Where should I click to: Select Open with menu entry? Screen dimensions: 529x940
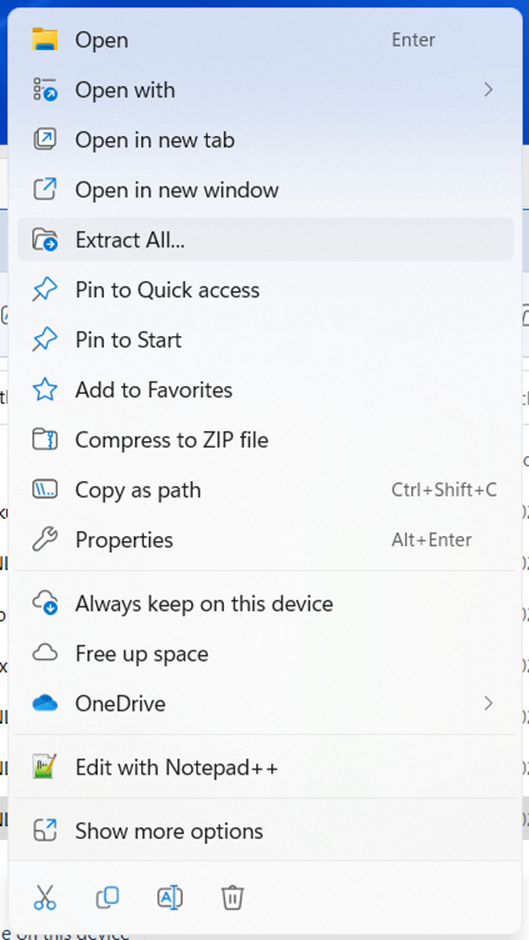[x=266, y=90]
